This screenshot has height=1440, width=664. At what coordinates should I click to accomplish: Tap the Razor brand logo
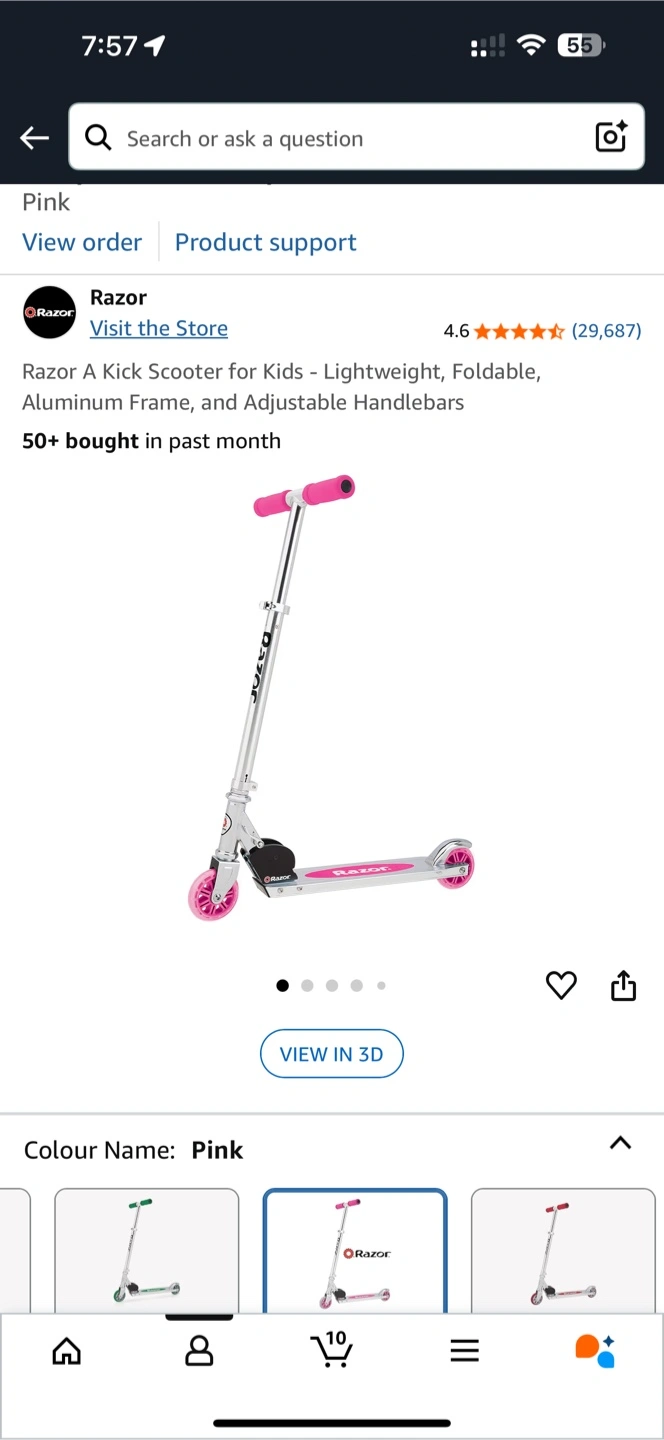click(x=50, y=312)
